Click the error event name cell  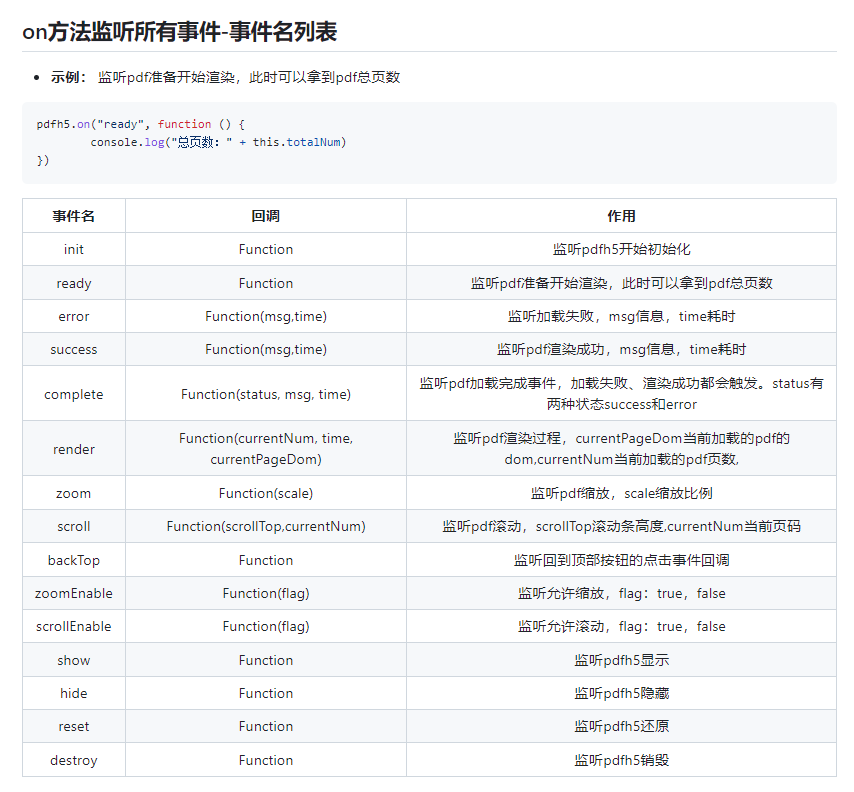pyautogui.click(x=74, y=316)
